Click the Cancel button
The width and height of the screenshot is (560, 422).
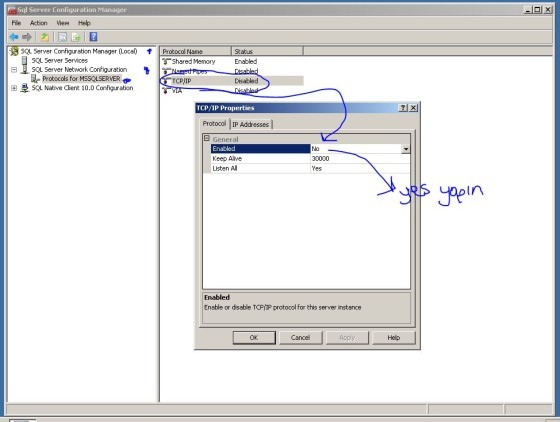(300, 337)
